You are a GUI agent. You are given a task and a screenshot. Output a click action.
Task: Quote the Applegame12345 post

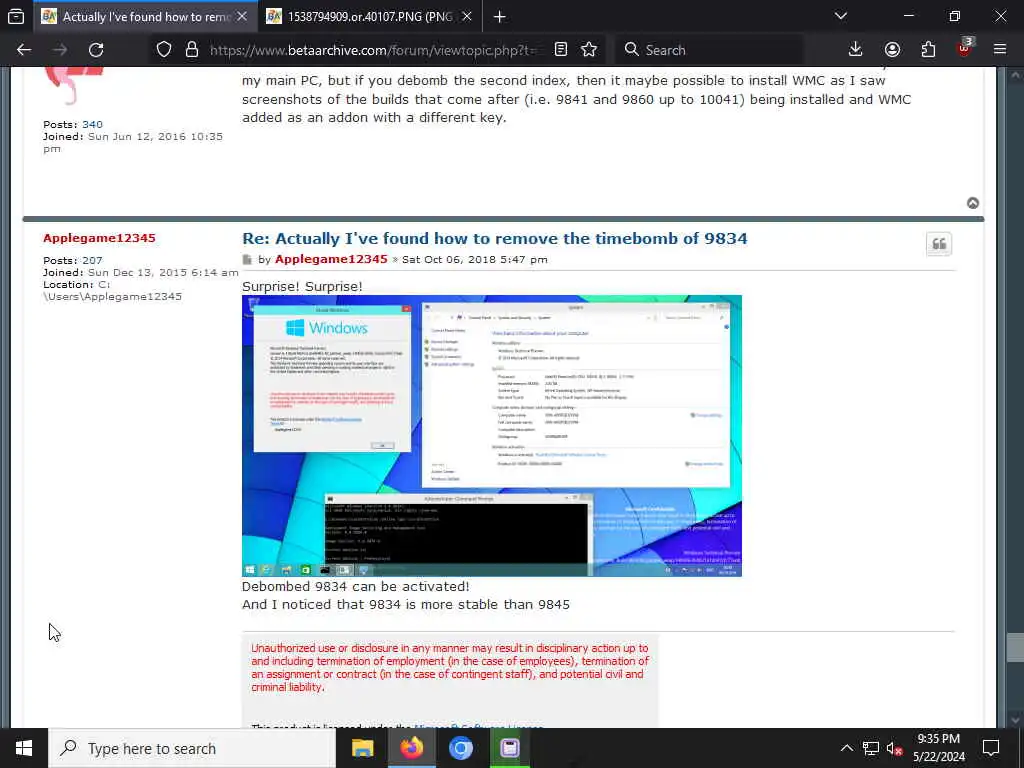(x=939, y=244)
